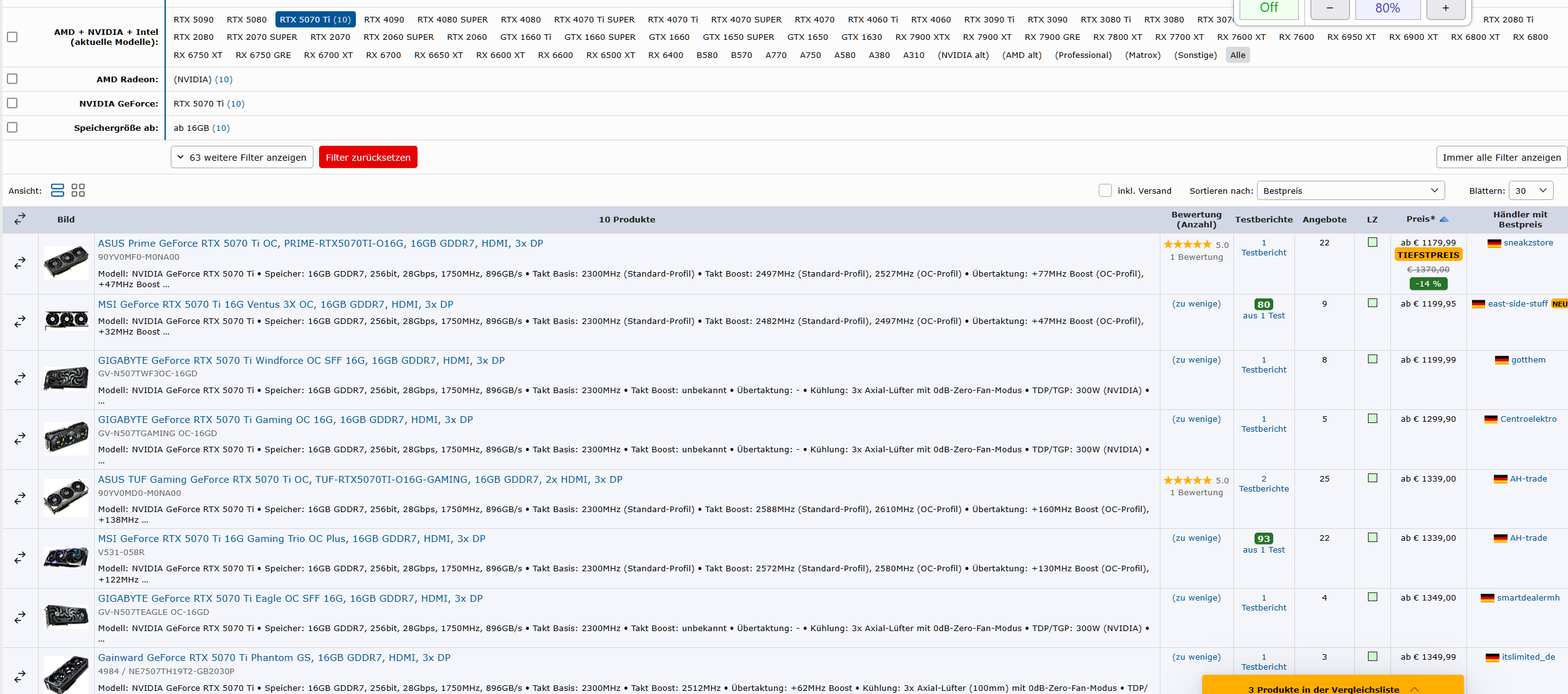Open the Blättern page size dropdown
The height and width of the screenshot is (694, 1568).
pyautogui.click(x=1531, y=190)
